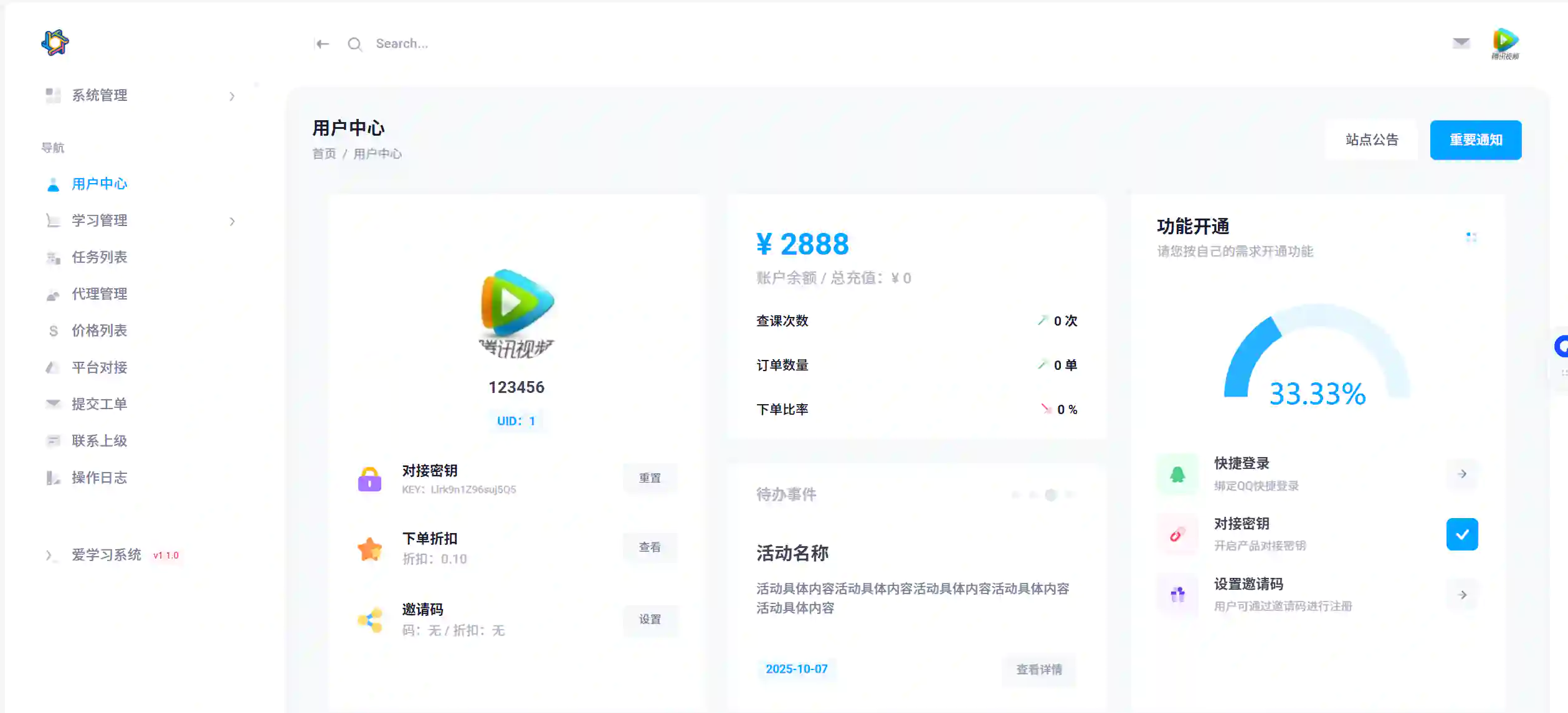Select the first carousel dot in 待办事件

coord(1015,495)
